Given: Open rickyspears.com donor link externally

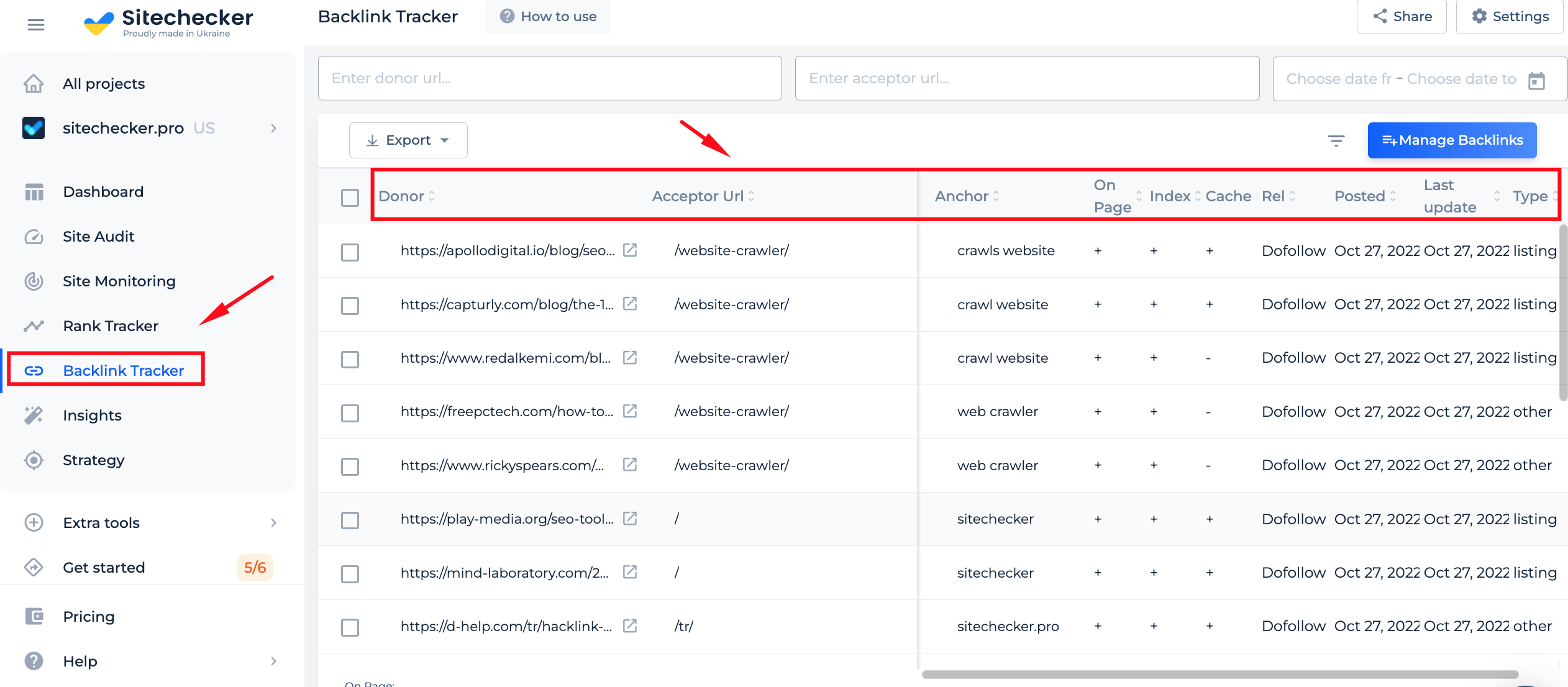Looking at the screenshot, I should coord(630,464).
